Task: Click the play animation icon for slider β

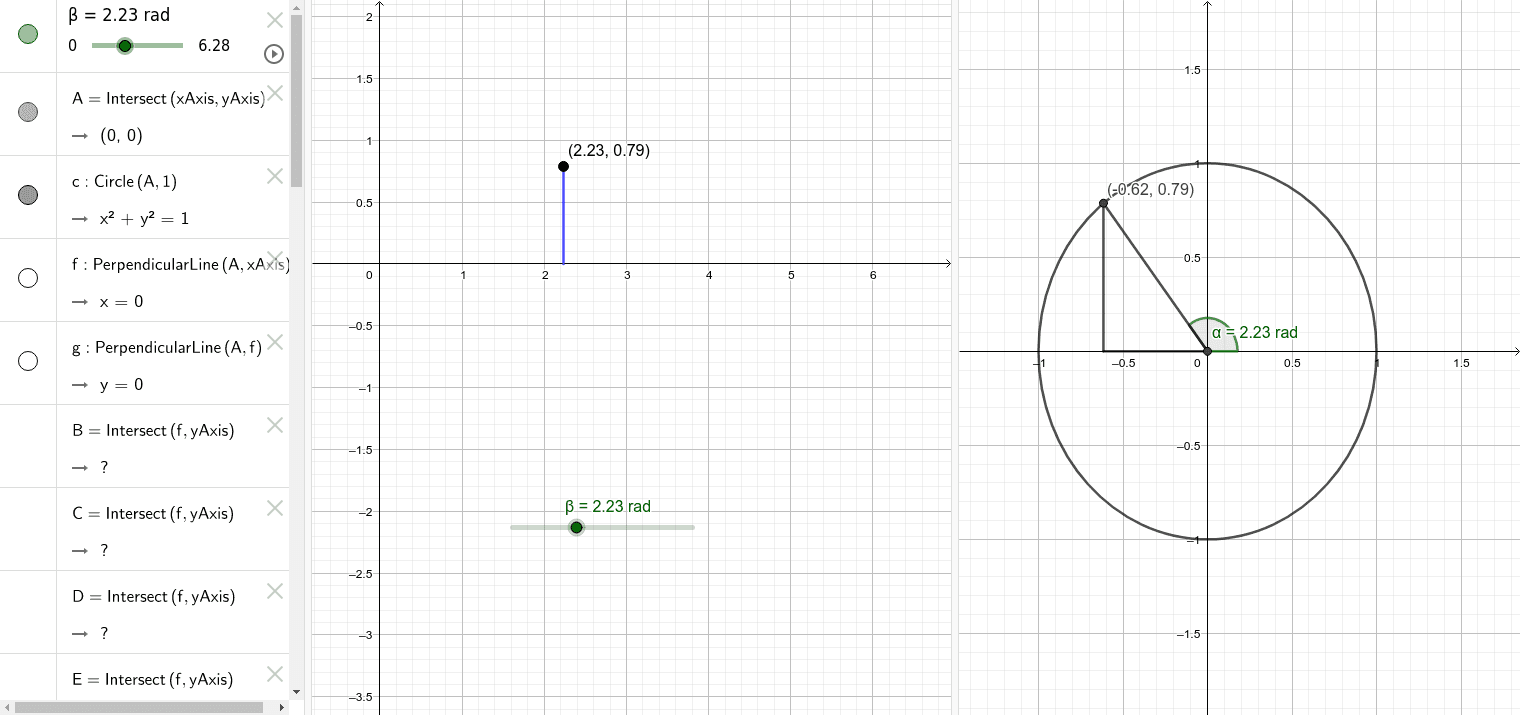Action: [274, 54]
